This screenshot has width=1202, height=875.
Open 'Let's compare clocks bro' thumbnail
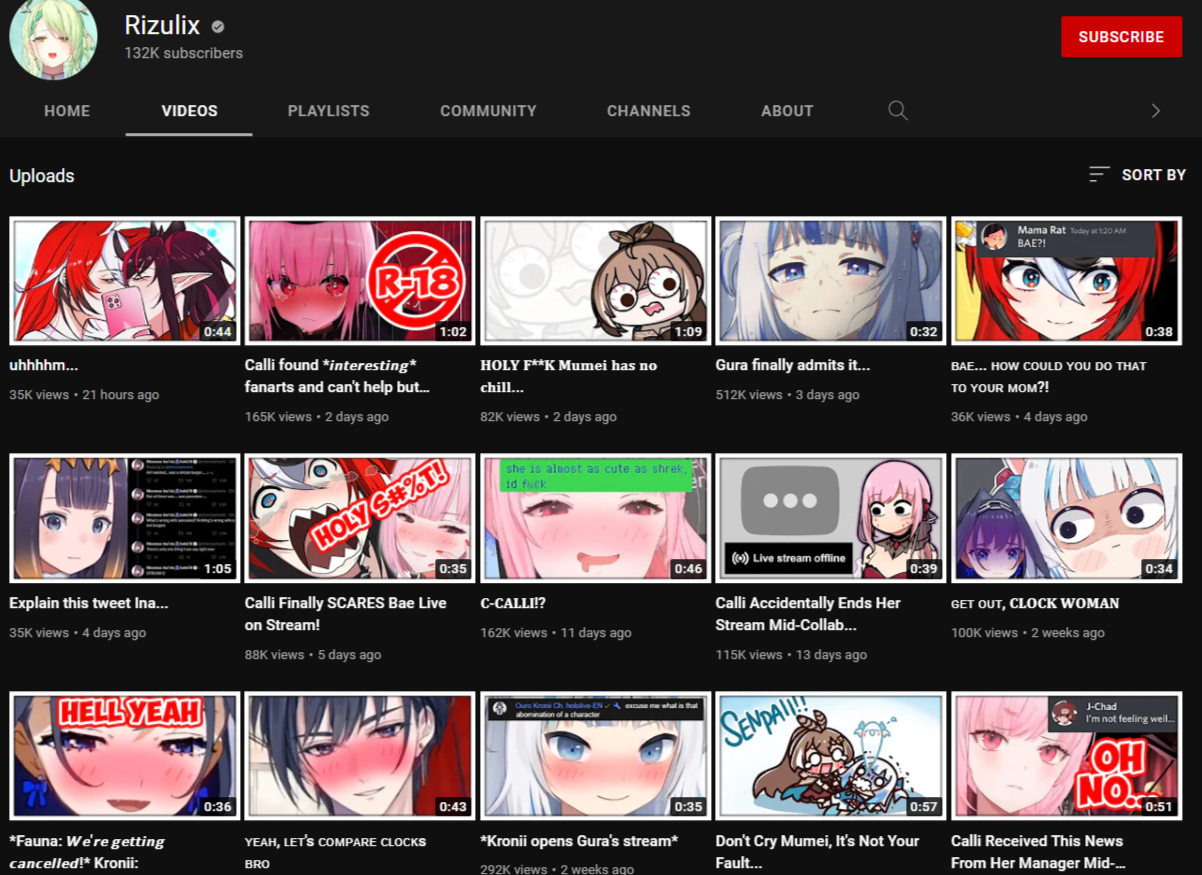click(360, 756)
